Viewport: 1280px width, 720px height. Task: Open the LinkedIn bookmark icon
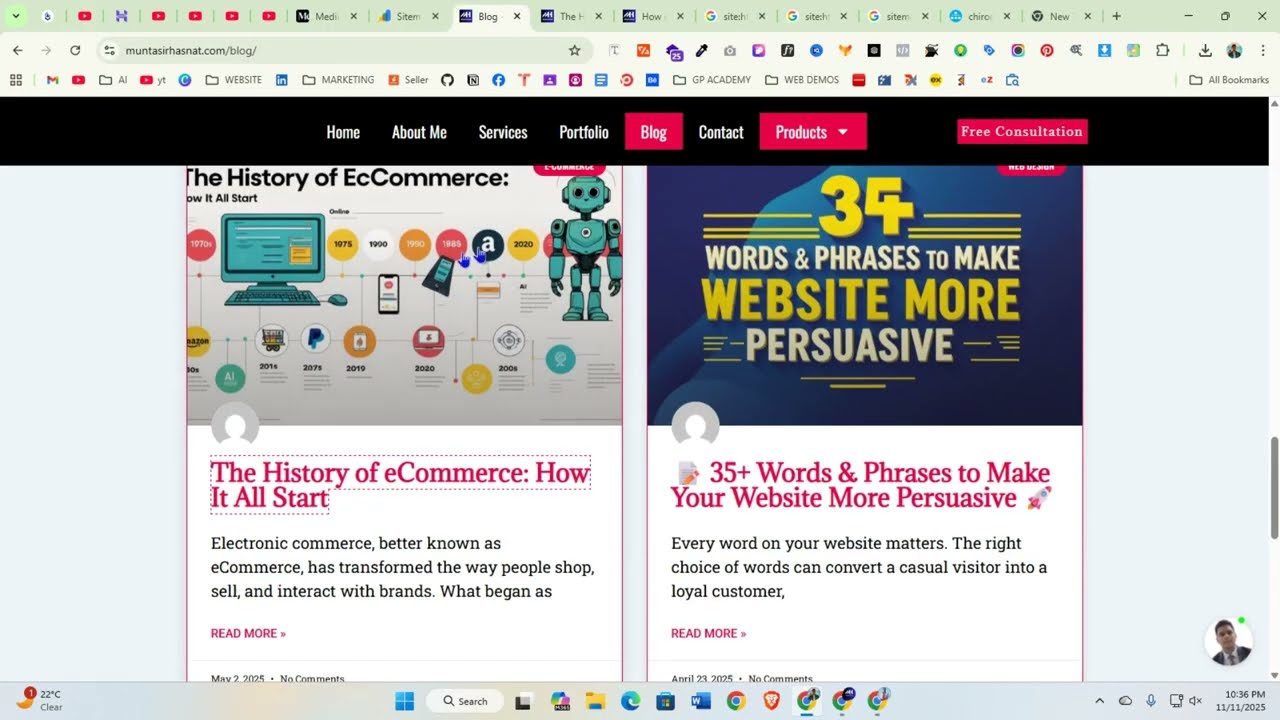(281, 80)
